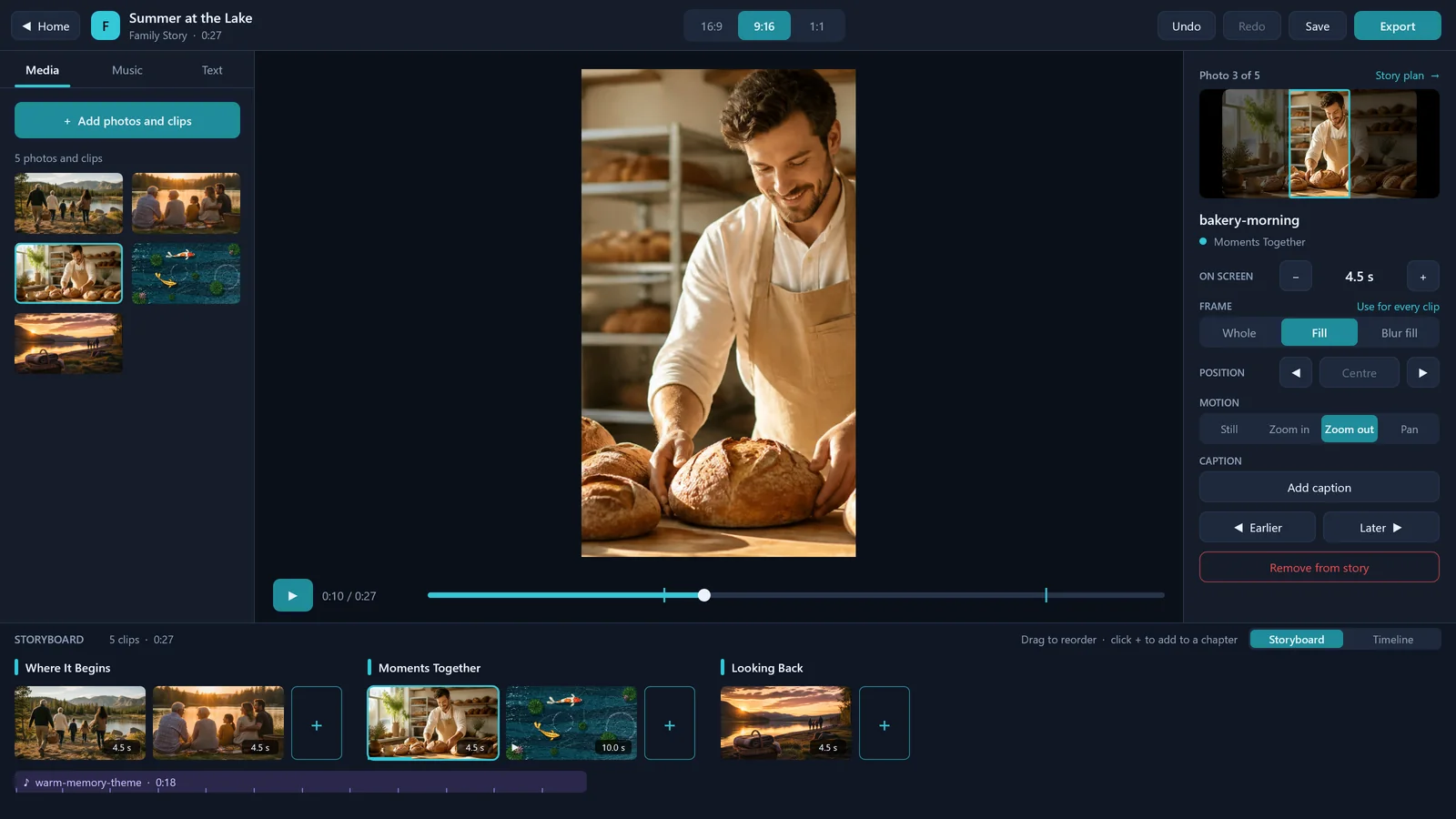The image size is (1456, 819).
Task: Save the project
Action: pos(1317,25)
